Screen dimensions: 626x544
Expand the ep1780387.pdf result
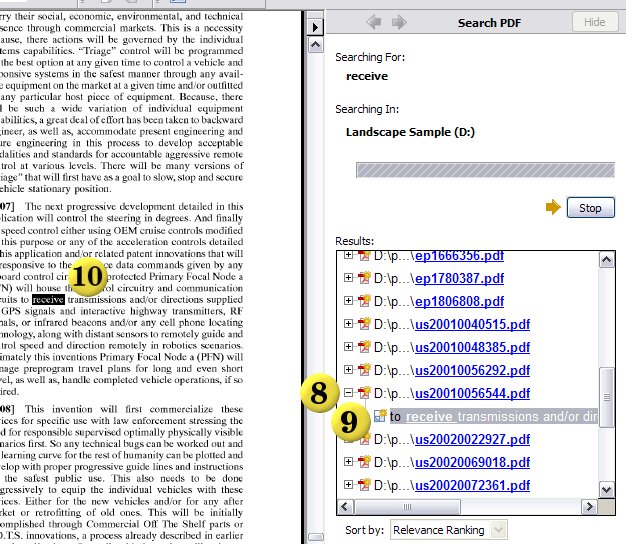(x=348, y=277)
